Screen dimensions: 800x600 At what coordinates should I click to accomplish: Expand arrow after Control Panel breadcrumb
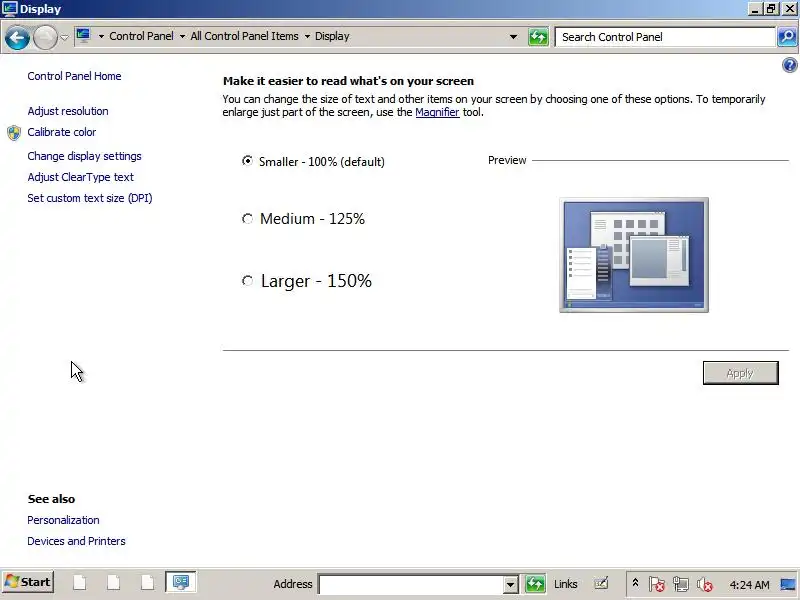click(182, 37)
